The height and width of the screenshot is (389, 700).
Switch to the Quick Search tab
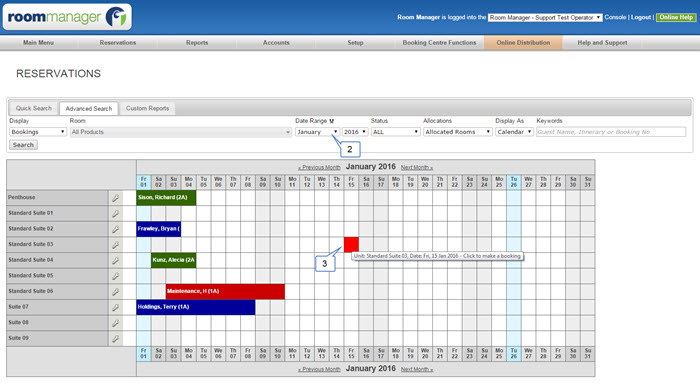33,108
